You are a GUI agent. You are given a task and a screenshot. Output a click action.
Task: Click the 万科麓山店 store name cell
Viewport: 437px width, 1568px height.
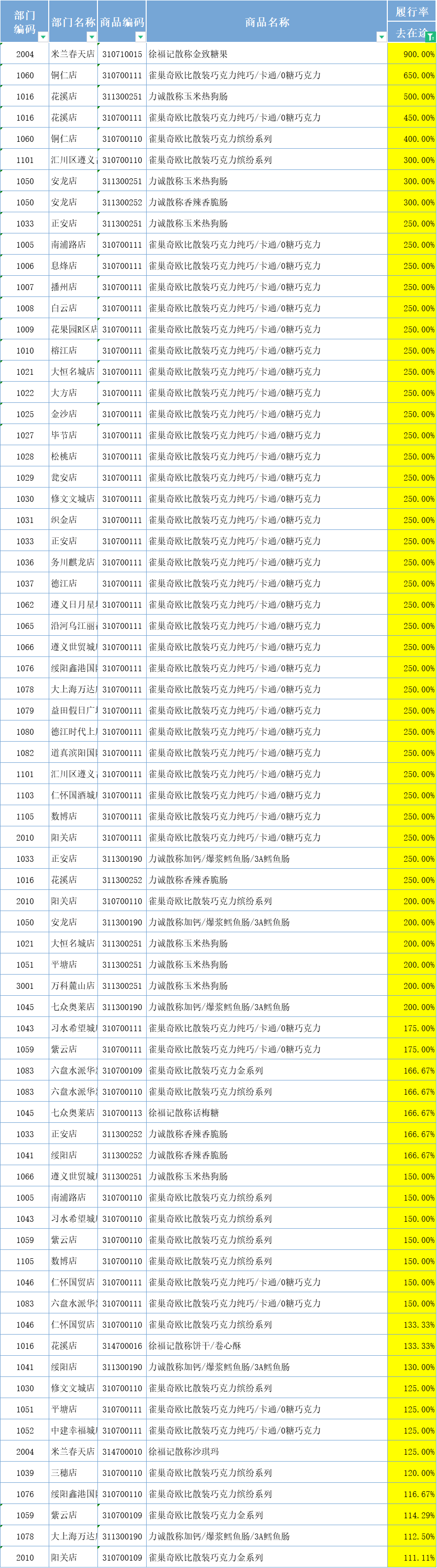tap(73, 986)
